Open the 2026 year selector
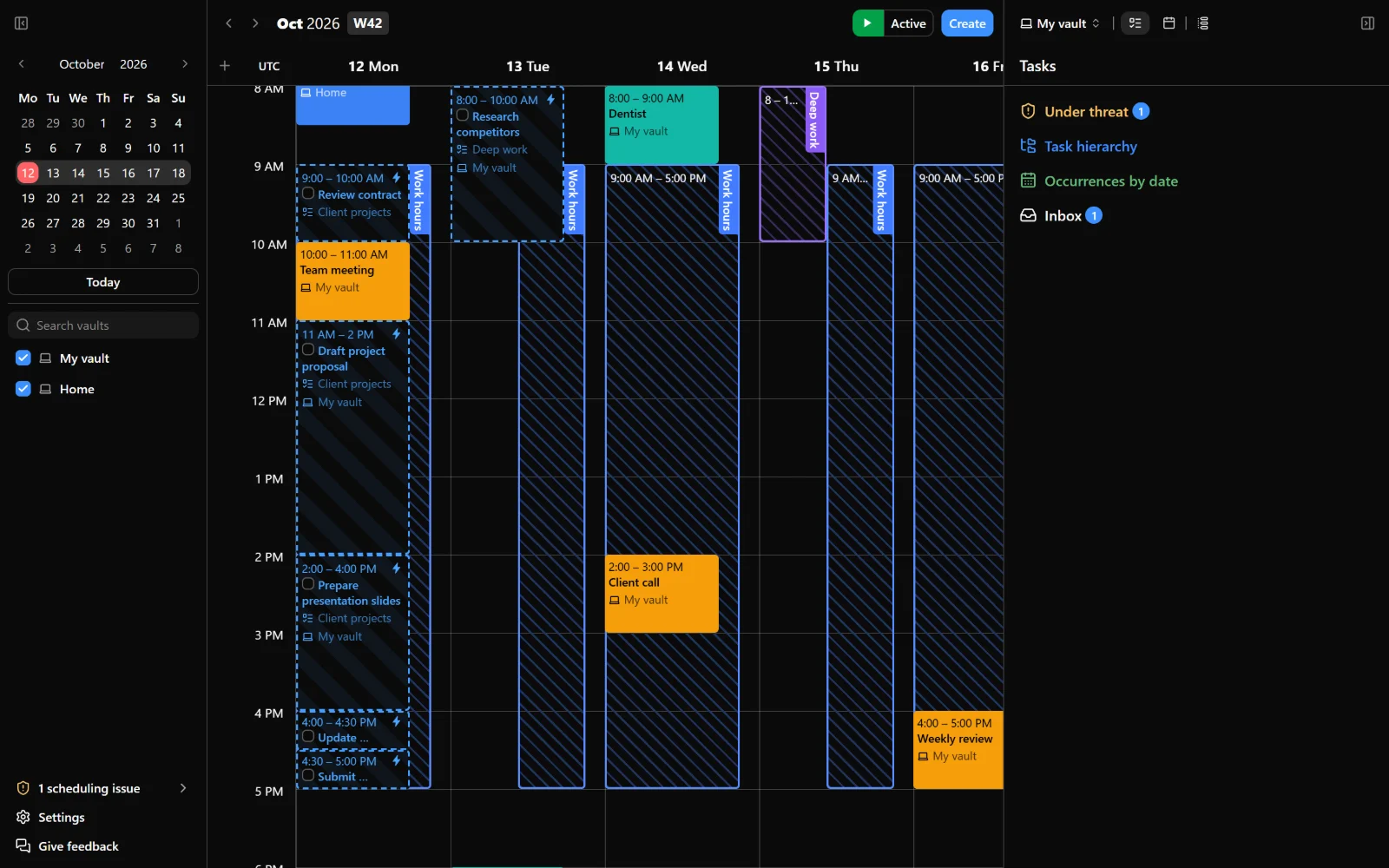1389x868 pixels. 133,64
